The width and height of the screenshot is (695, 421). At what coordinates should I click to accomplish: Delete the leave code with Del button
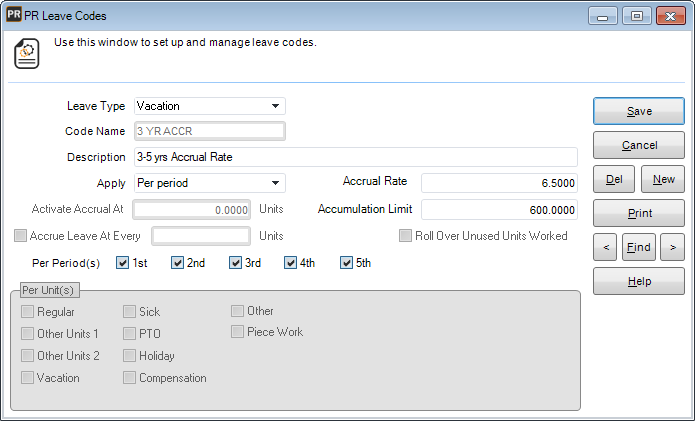coord(613,179)
